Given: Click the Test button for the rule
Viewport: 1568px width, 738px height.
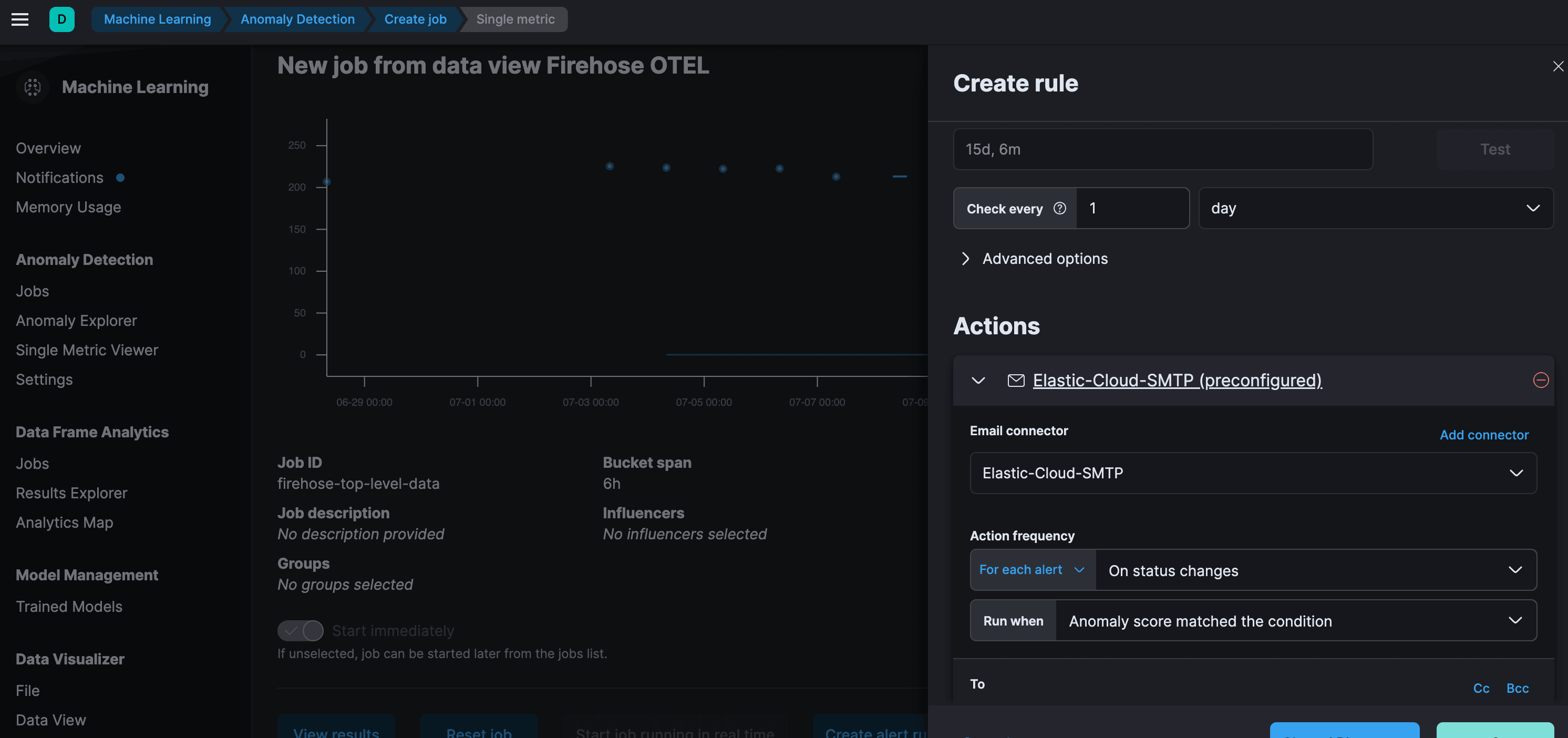Looking at the screenshot, I should tap(1494, 148).
